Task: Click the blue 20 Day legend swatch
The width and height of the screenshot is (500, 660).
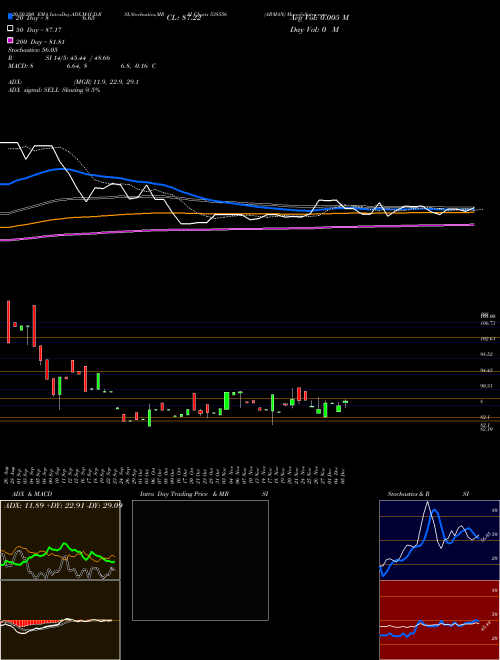Action: pyautogui.click(x=10, y=16)
